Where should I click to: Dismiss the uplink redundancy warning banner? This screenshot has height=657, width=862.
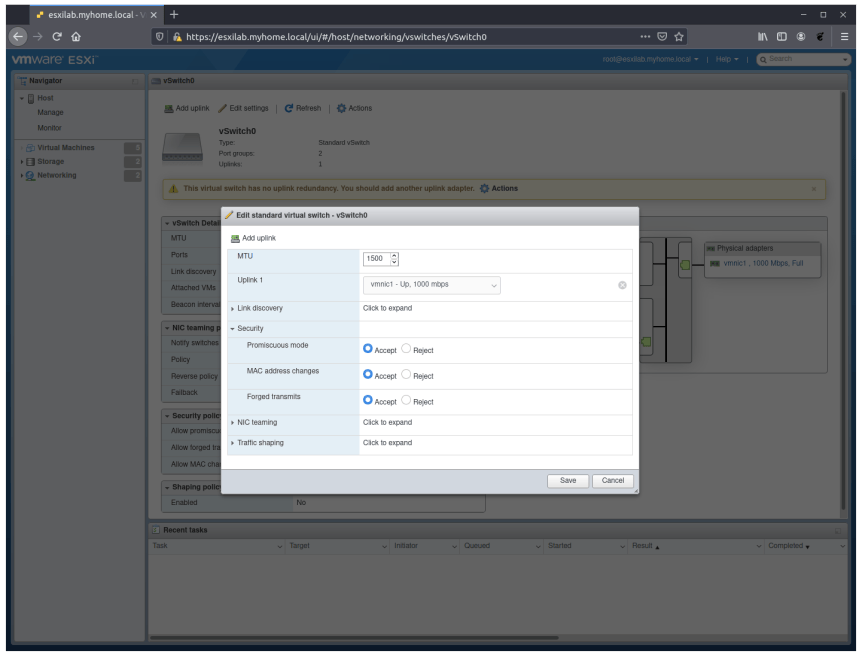(814, 189)
